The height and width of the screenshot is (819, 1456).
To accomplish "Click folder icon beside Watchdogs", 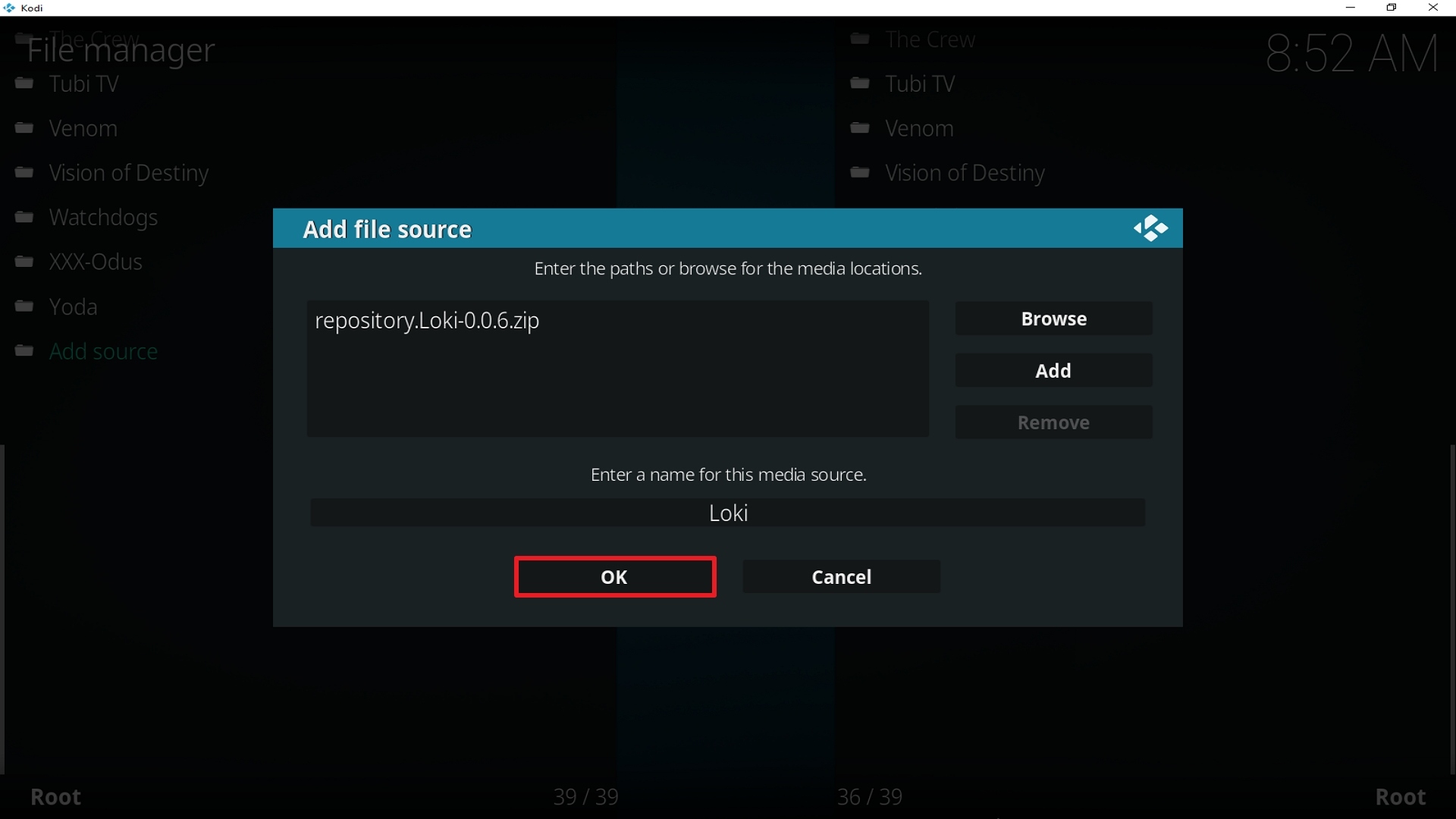I will point(24,218).
